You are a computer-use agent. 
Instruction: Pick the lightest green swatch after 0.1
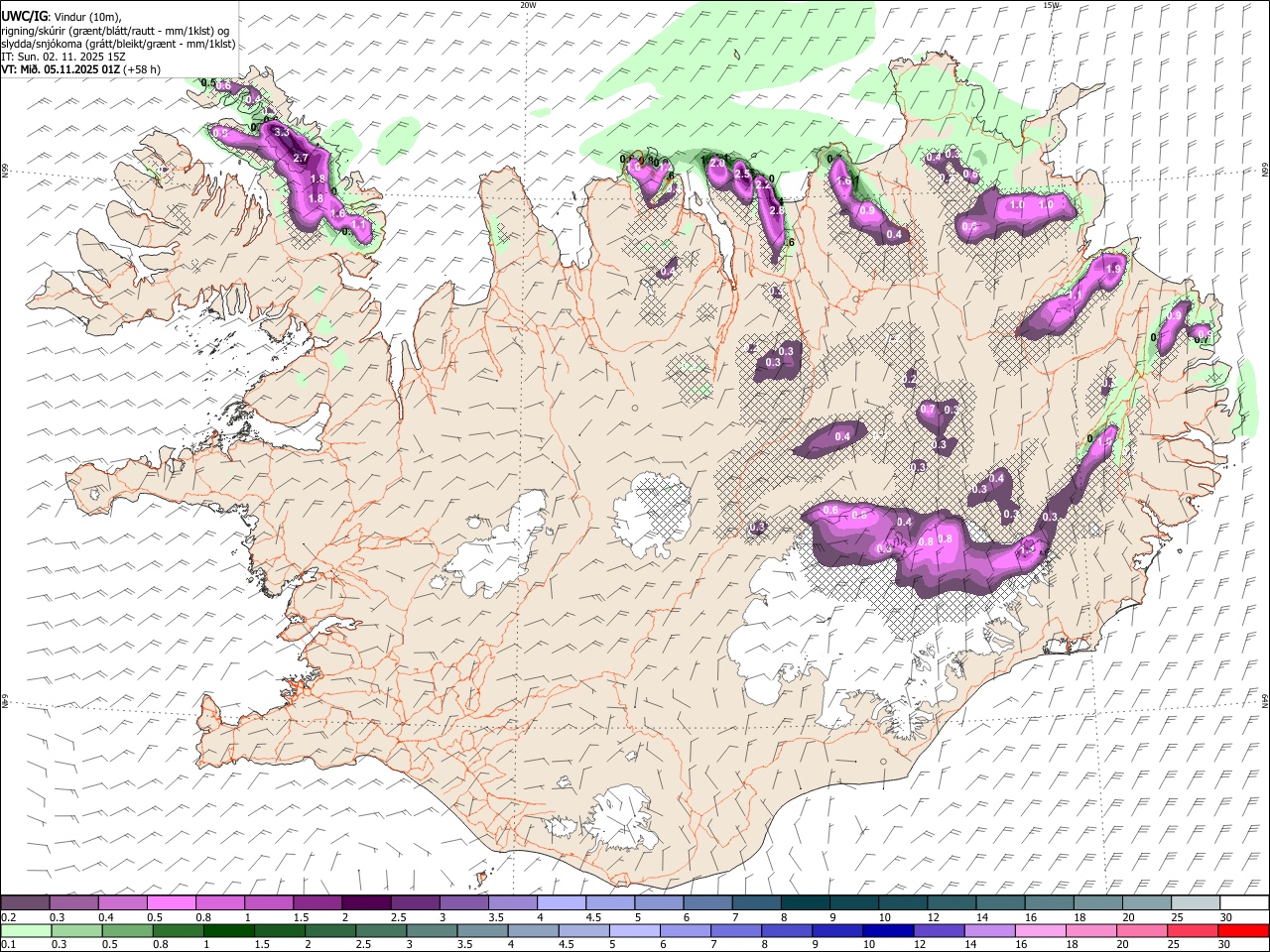point(26,930)
